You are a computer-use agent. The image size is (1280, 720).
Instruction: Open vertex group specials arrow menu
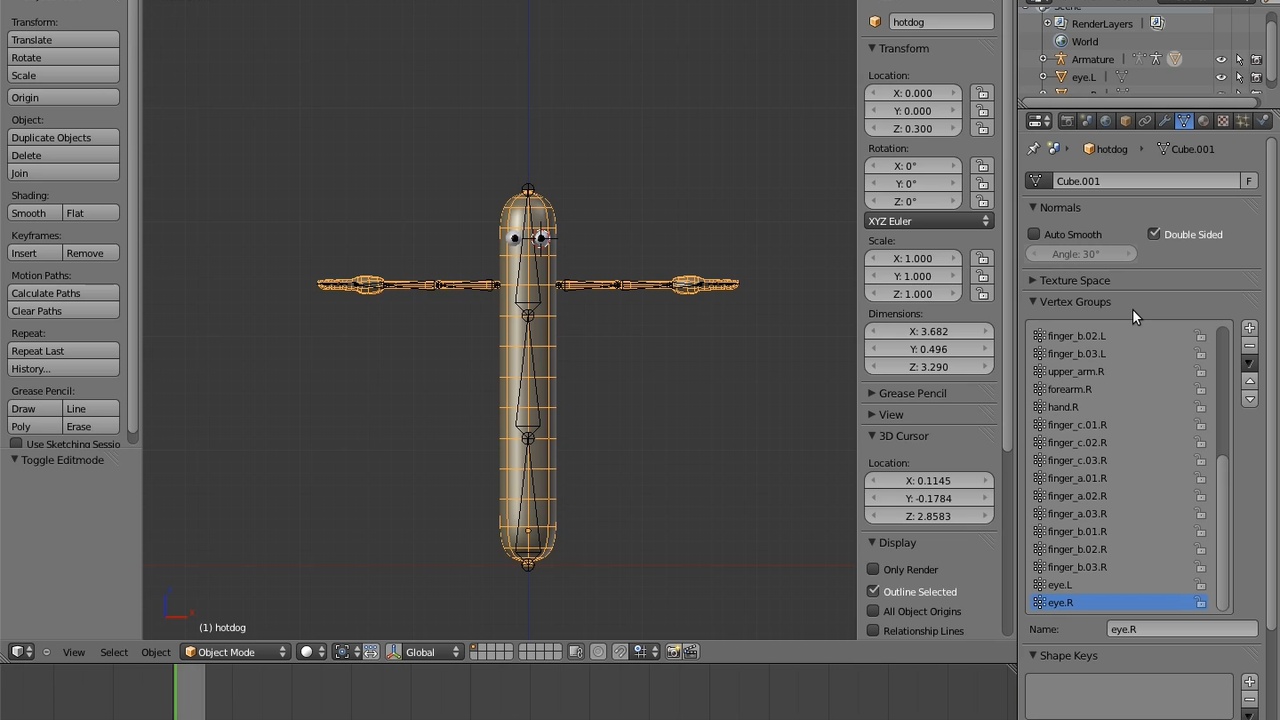pyautogui.click(x=1249, y=363)
